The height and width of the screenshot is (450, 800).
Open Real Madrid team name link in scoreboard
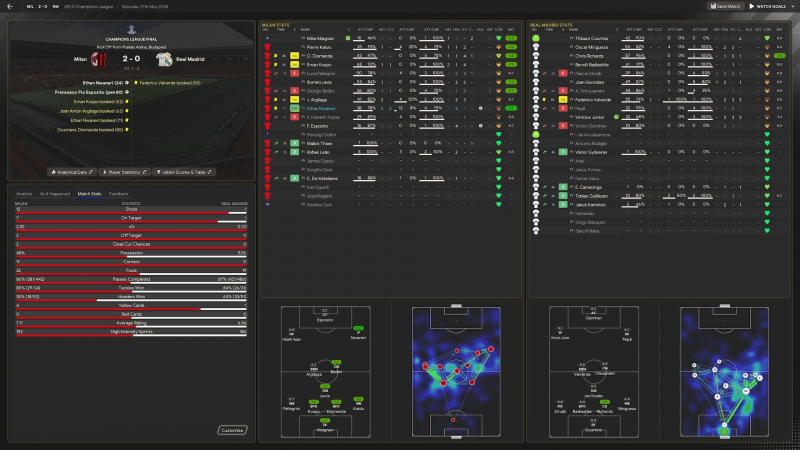(190, 59)
